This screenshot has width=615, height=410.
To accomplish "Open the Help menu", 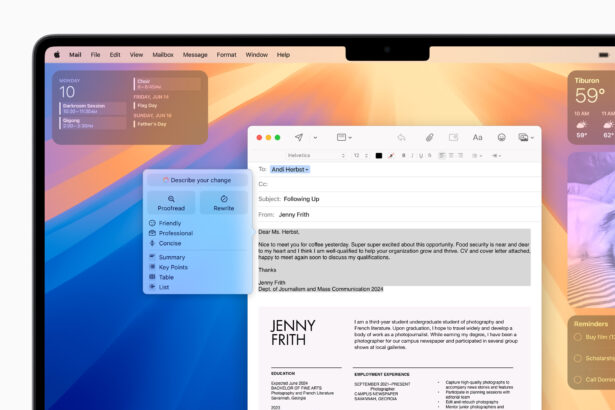I will click(x=283, y=55).
